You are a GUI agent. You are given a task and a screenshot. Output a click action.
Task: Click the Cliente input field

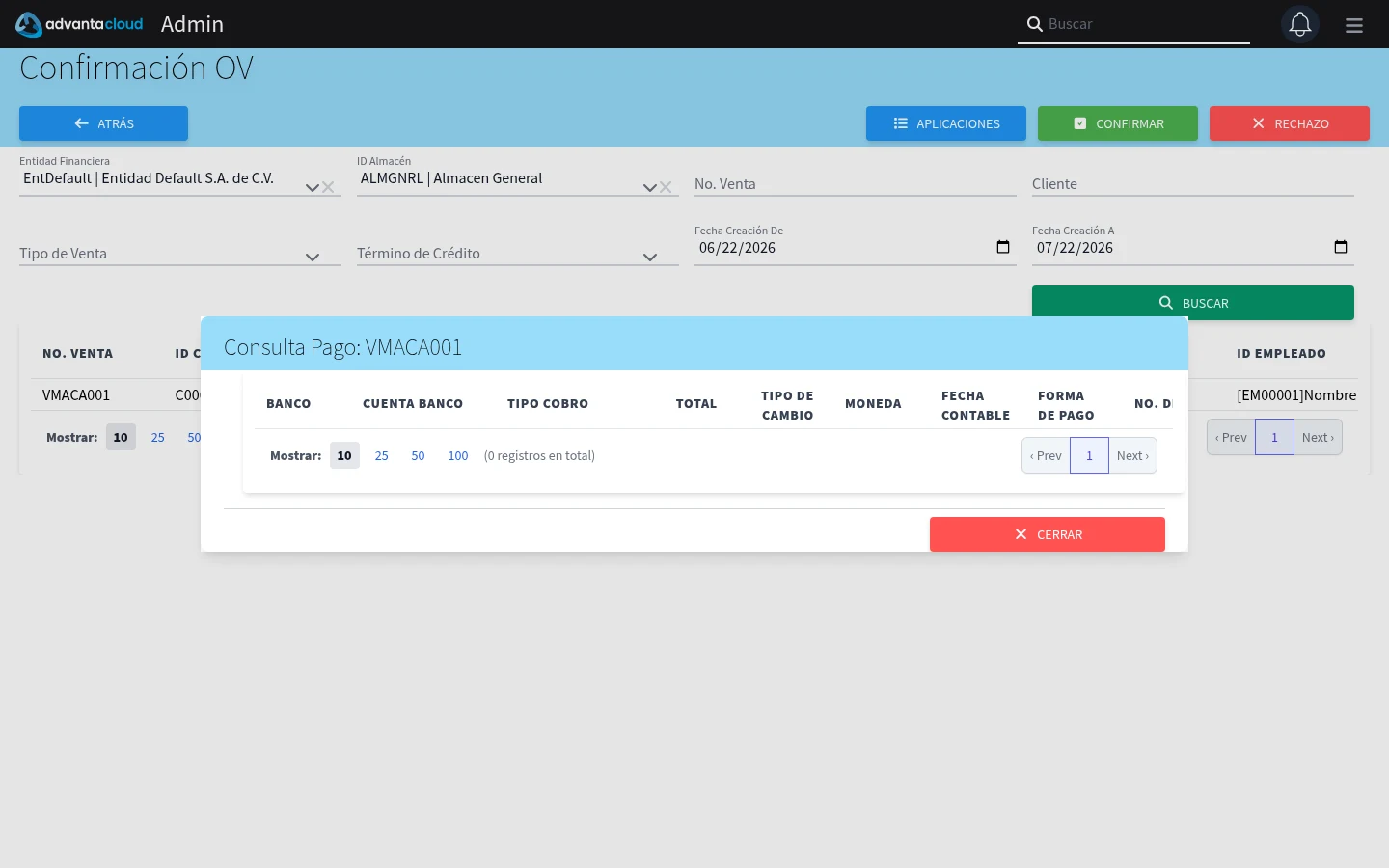(1193, 183)
